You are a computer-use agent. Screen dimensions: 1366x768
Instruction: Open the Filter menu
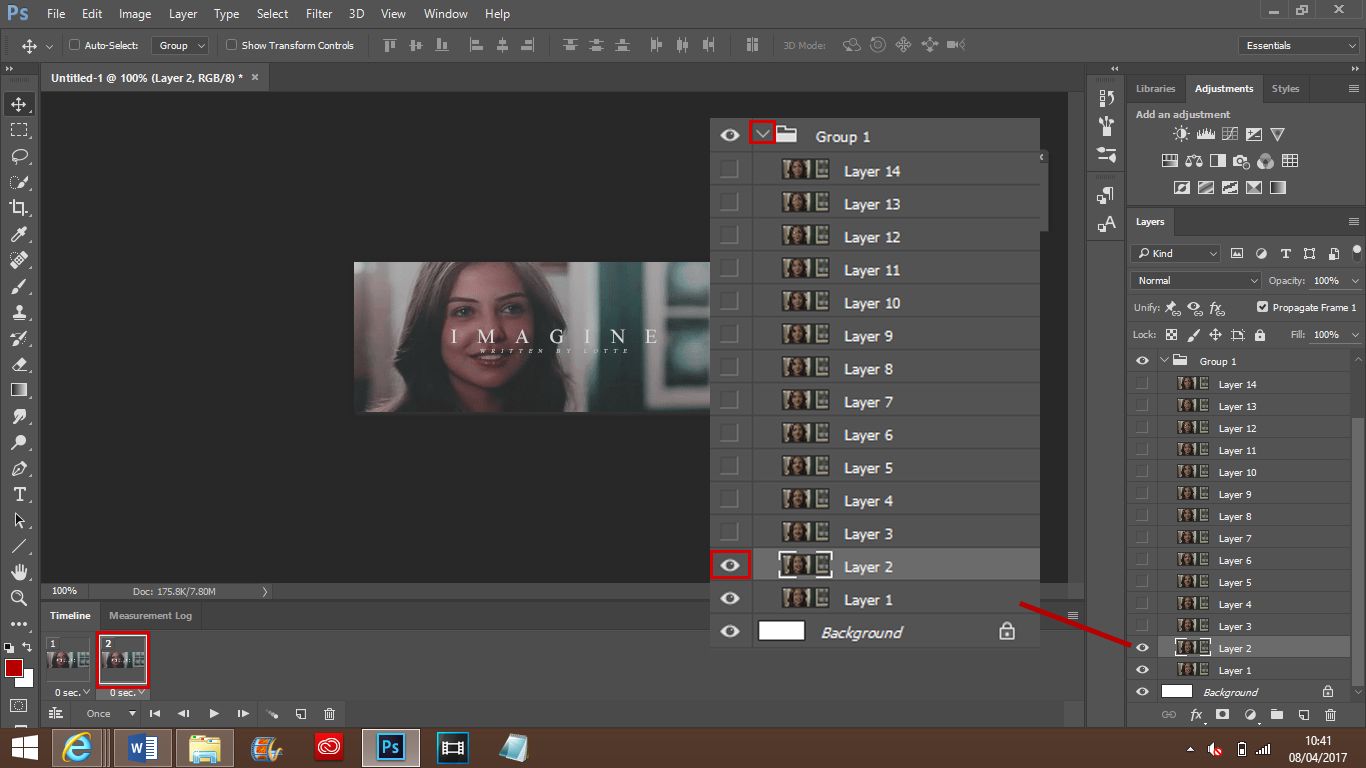pos(319,14)
